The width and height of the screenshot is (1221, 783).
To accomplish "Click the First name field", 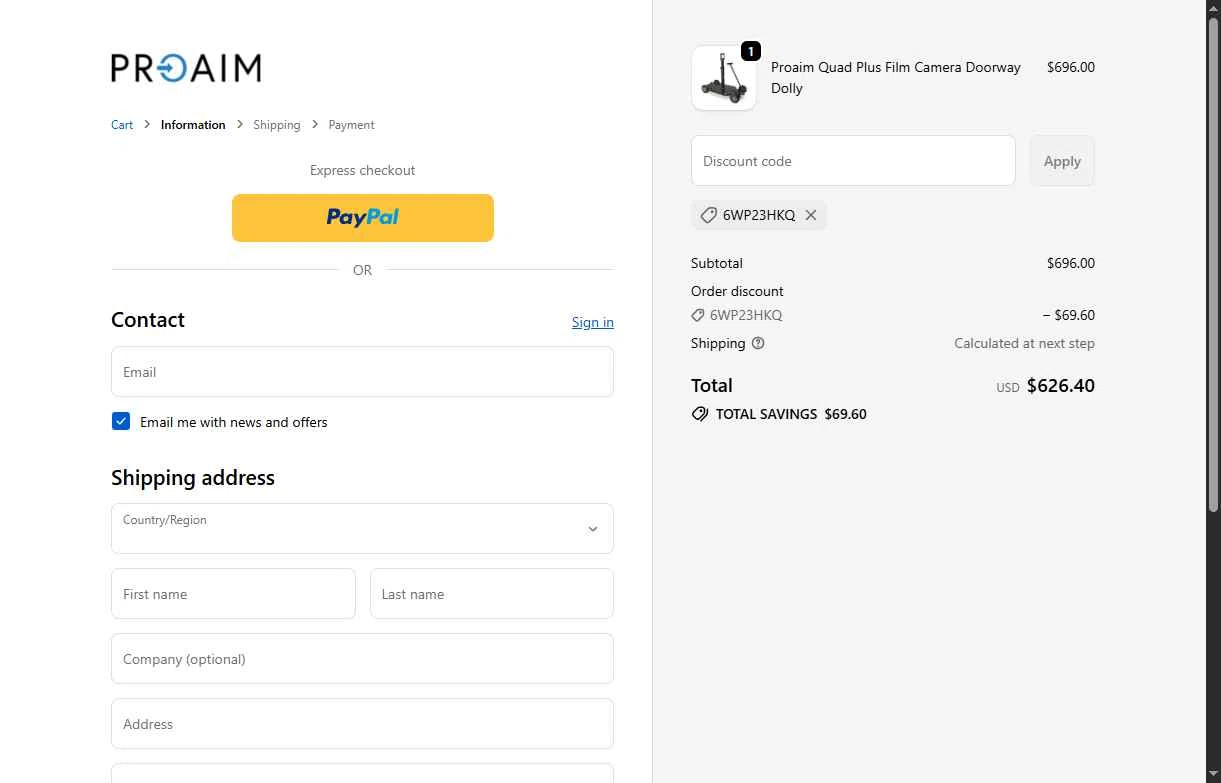I will tap(233, 594).
